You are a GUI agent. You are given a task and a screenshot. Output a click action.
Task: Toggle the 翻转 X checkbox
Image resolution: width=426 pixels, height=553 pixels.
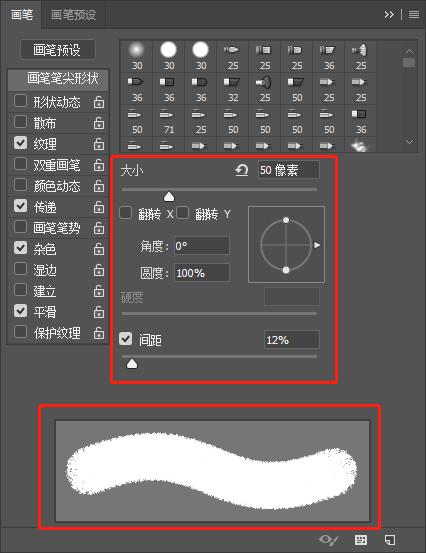point(126,213)
